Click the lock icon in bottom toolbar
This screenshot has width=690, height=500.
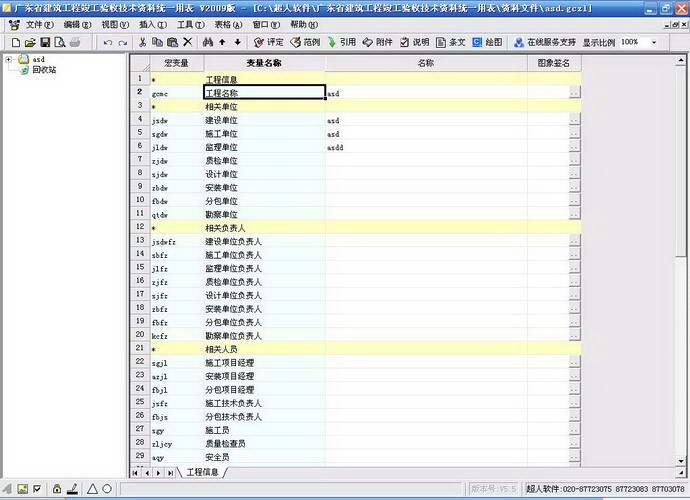click(57, 489)
